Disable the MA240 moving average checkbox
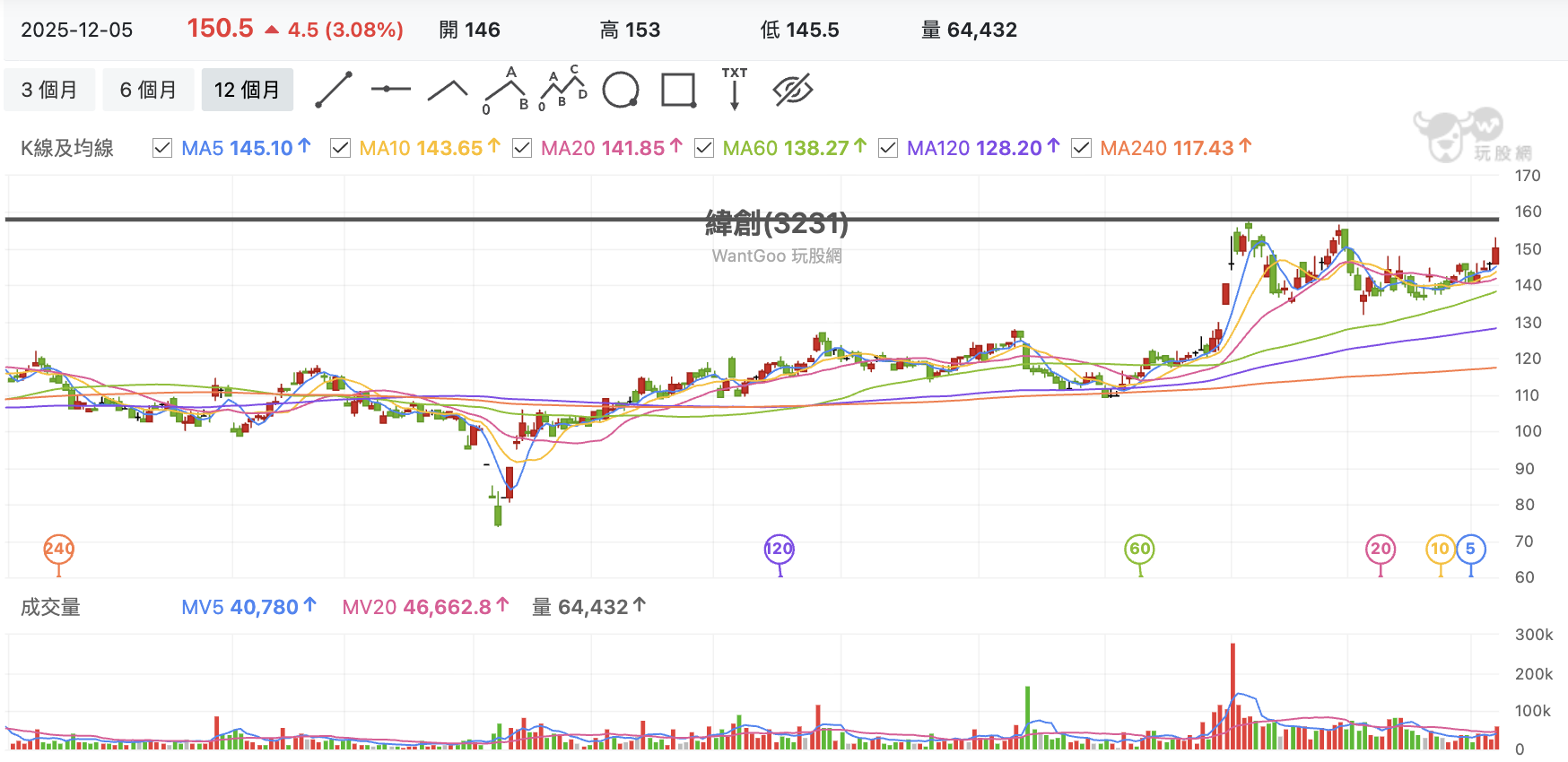Screen dimensions: 1568x762 pyautogui.click(x=1082, y=148)
